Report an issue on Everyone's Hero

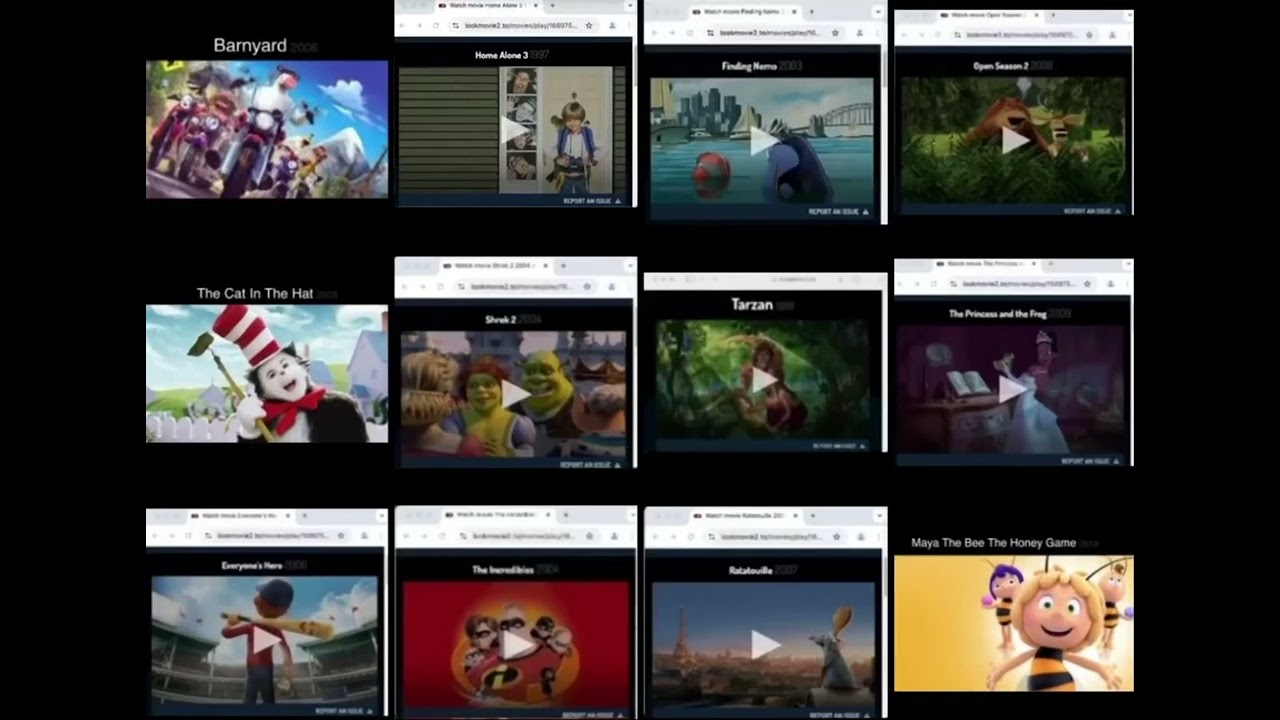pos(344,711)
